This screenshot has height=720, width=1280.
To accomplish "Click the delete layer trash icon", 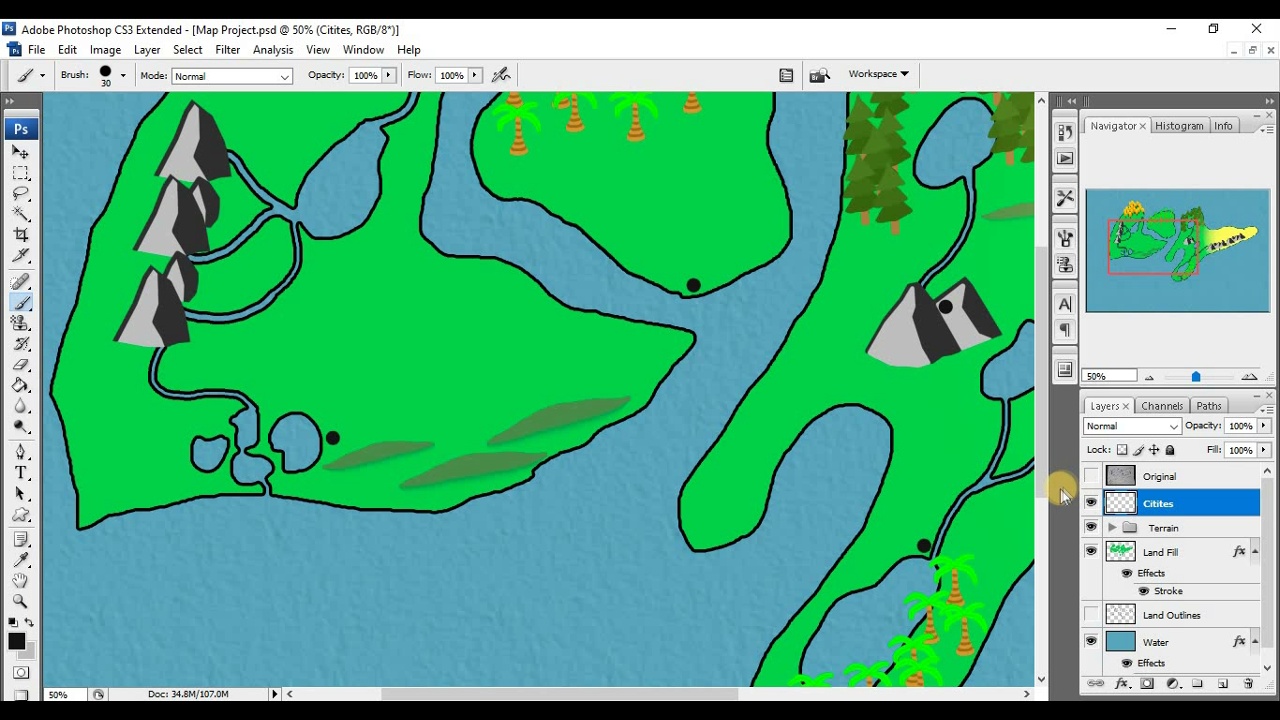I will coord(1248,684).
